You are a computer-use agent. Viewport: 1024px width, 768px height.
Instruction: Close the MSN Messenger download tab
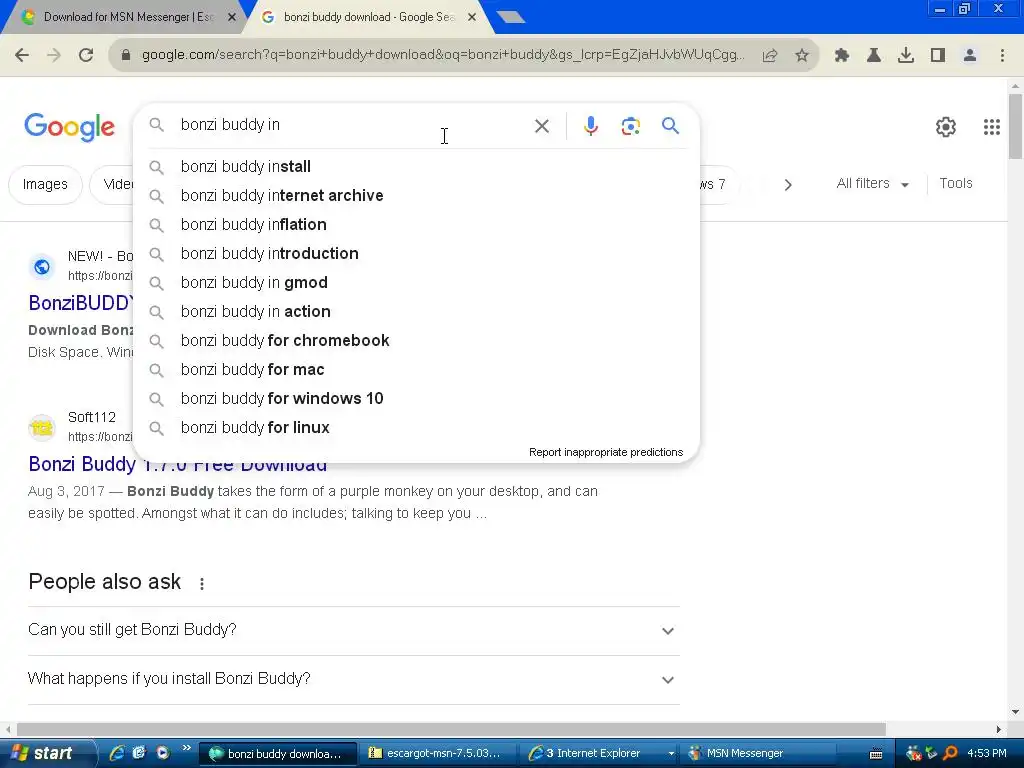[x=232, y=18]
